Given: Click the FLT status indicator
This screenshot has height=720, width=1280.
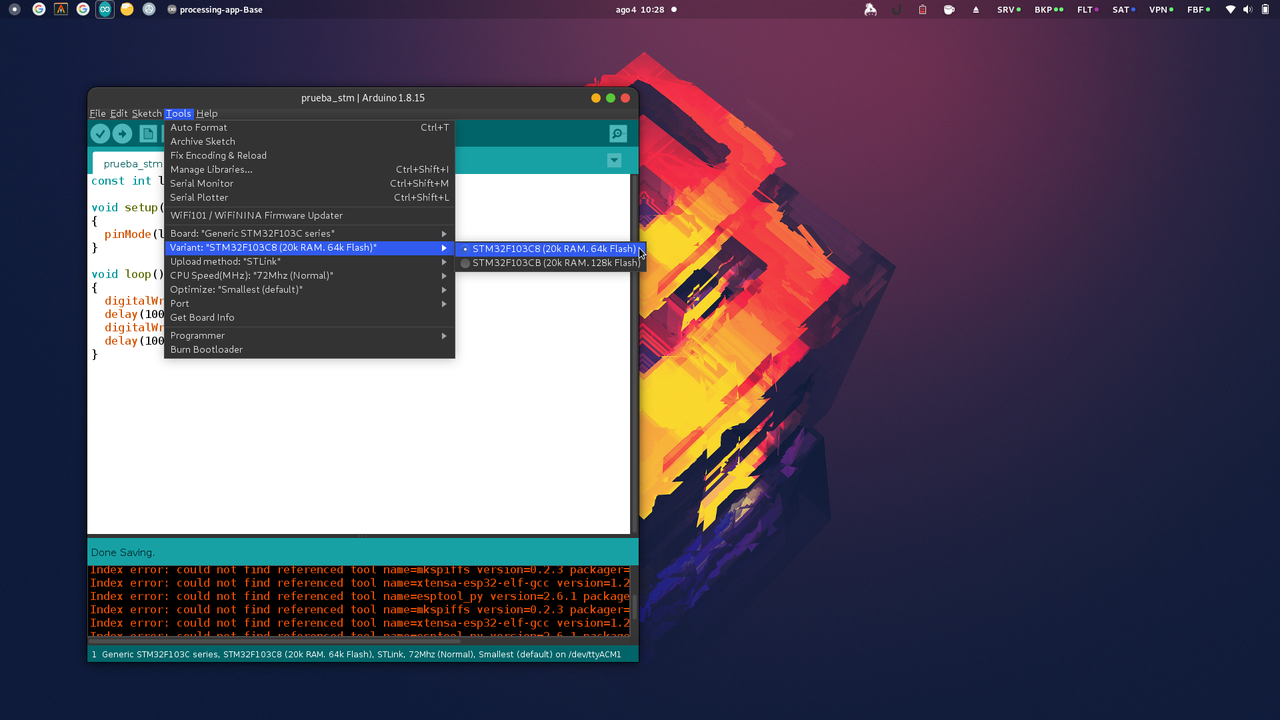Looking at the screenshot, I should [1088, 9].
